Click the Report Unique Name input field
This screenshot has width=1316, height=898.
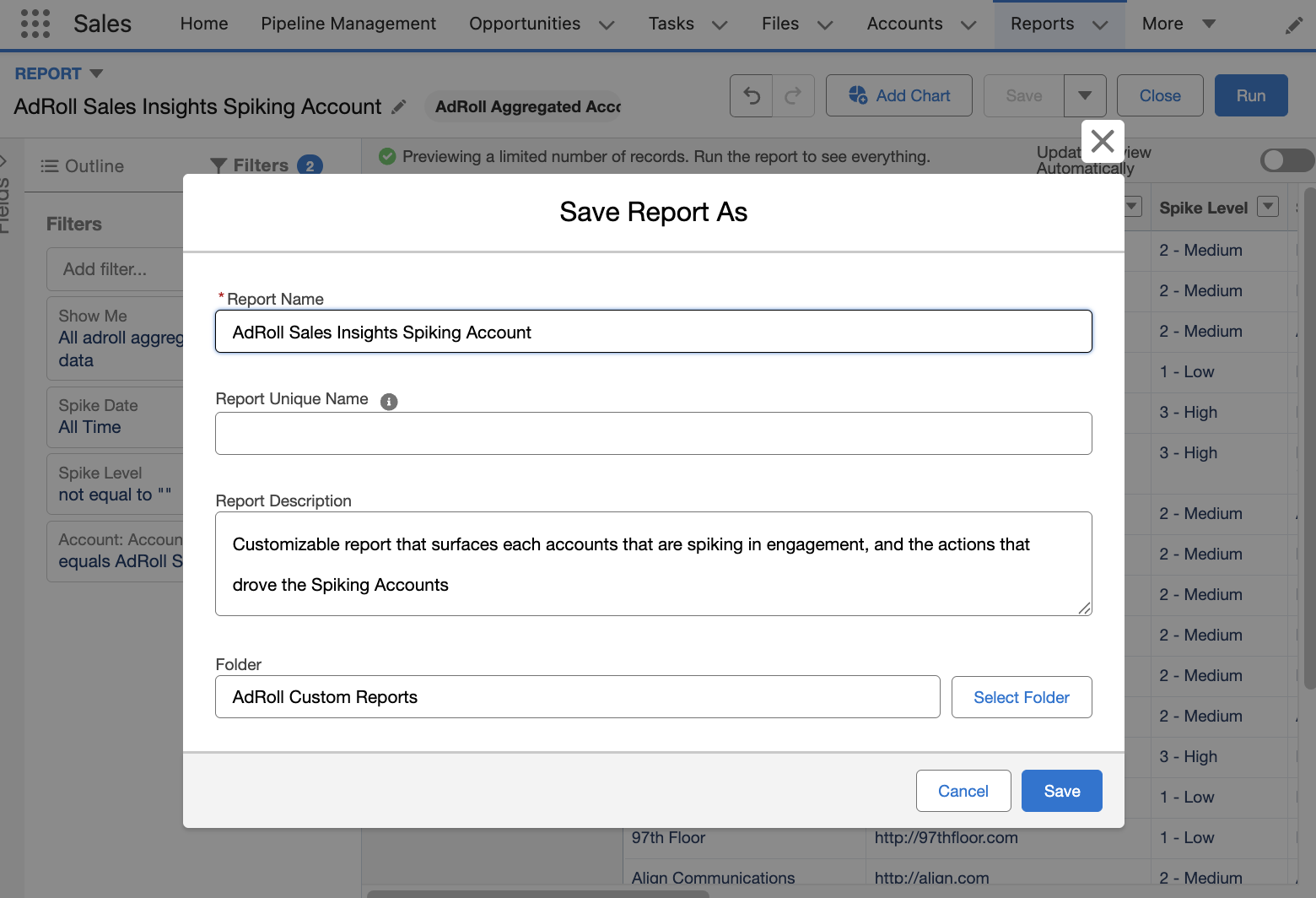coord(653,434)
